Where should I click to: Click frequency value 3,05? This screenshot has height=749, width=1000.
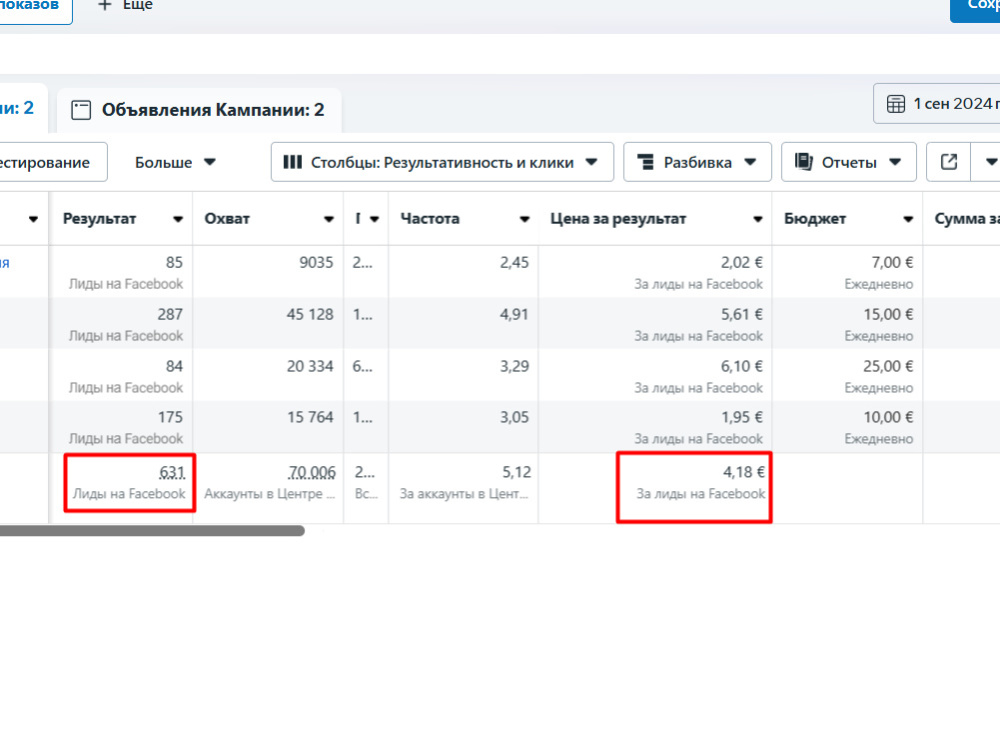pyautogui.click(x=515, y=417)
